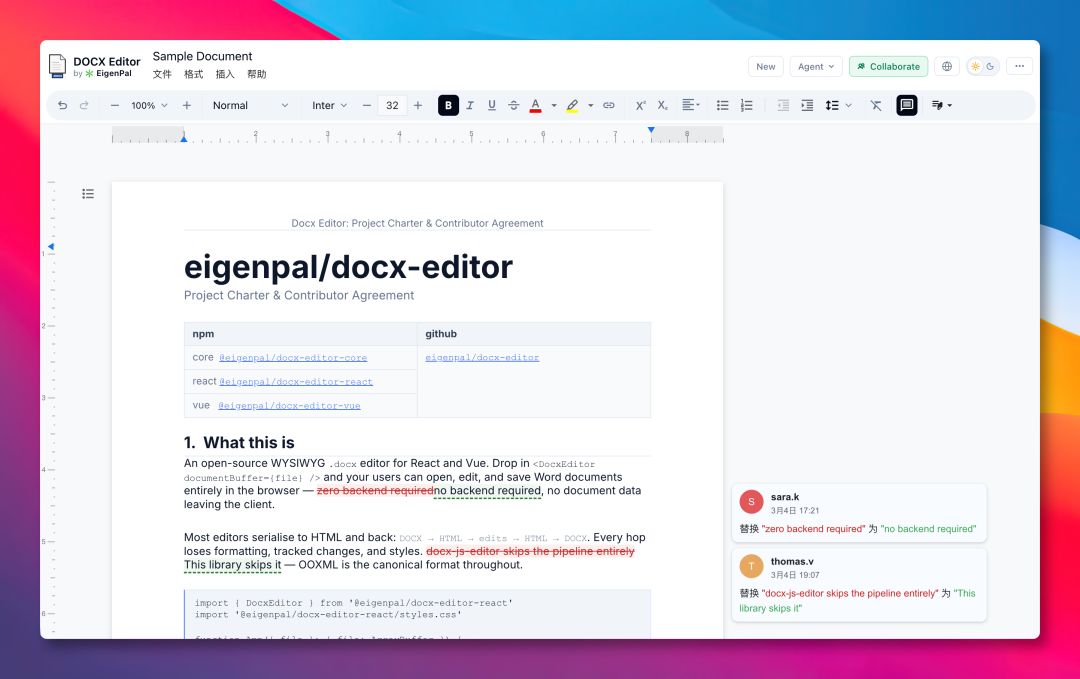Screen dimensions: 1080x679
Task: Toggle bold formatting
Action: (448, 105)
